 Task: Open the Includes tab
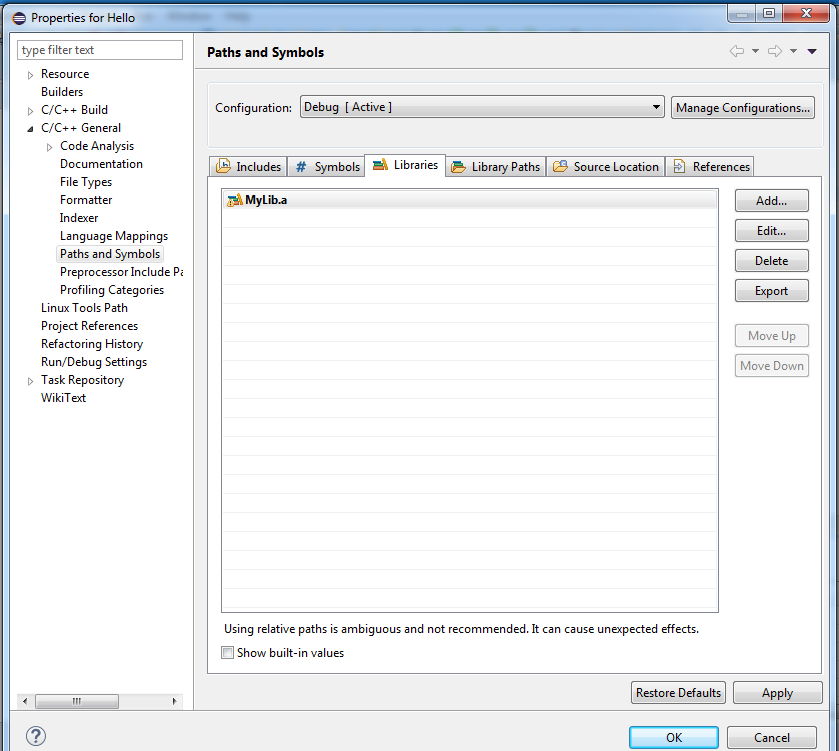(248, 167)
